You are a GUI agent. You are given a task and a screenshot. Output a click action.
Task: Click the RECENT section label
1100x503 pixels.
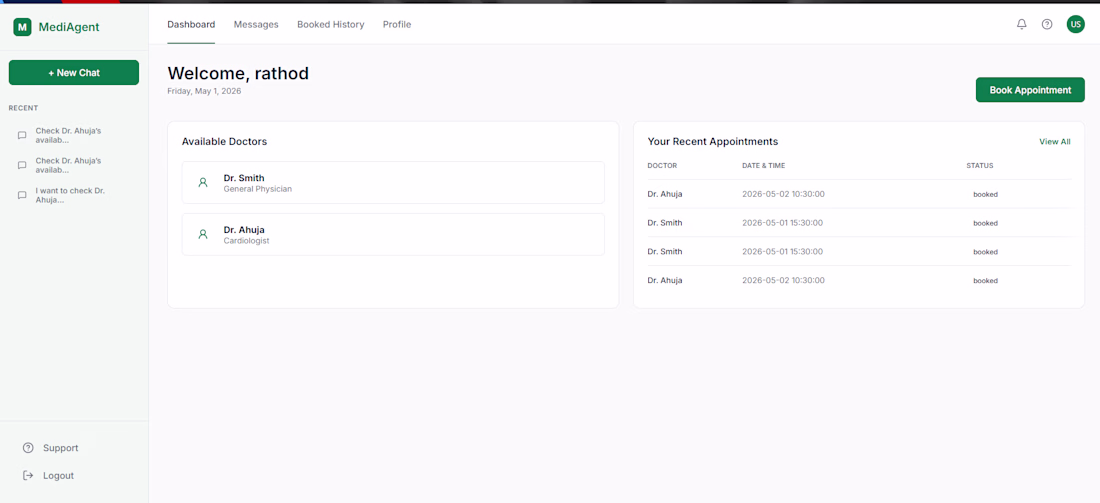pos(23,108)
